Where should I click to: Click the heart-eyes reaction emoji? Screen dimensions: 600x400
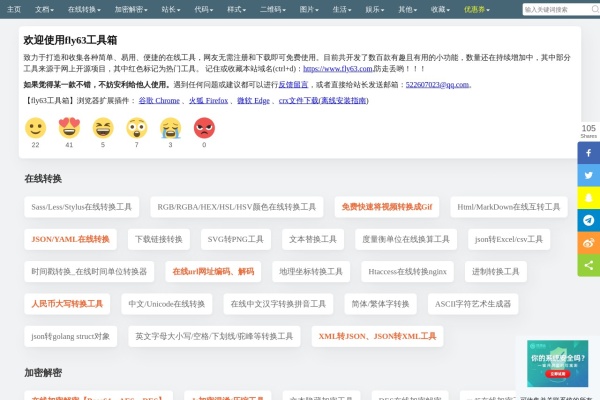(x=69, y=128)
